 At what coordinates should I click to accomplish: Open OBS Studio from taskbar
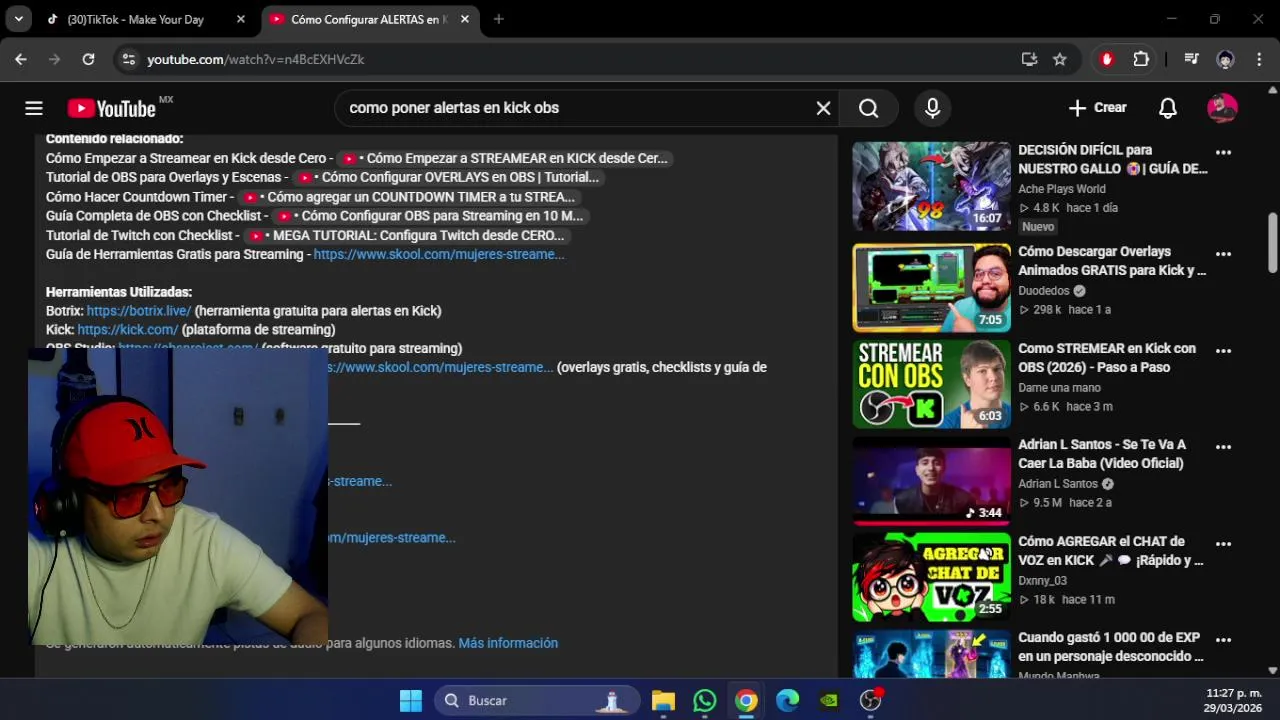[x=871, y=700]
